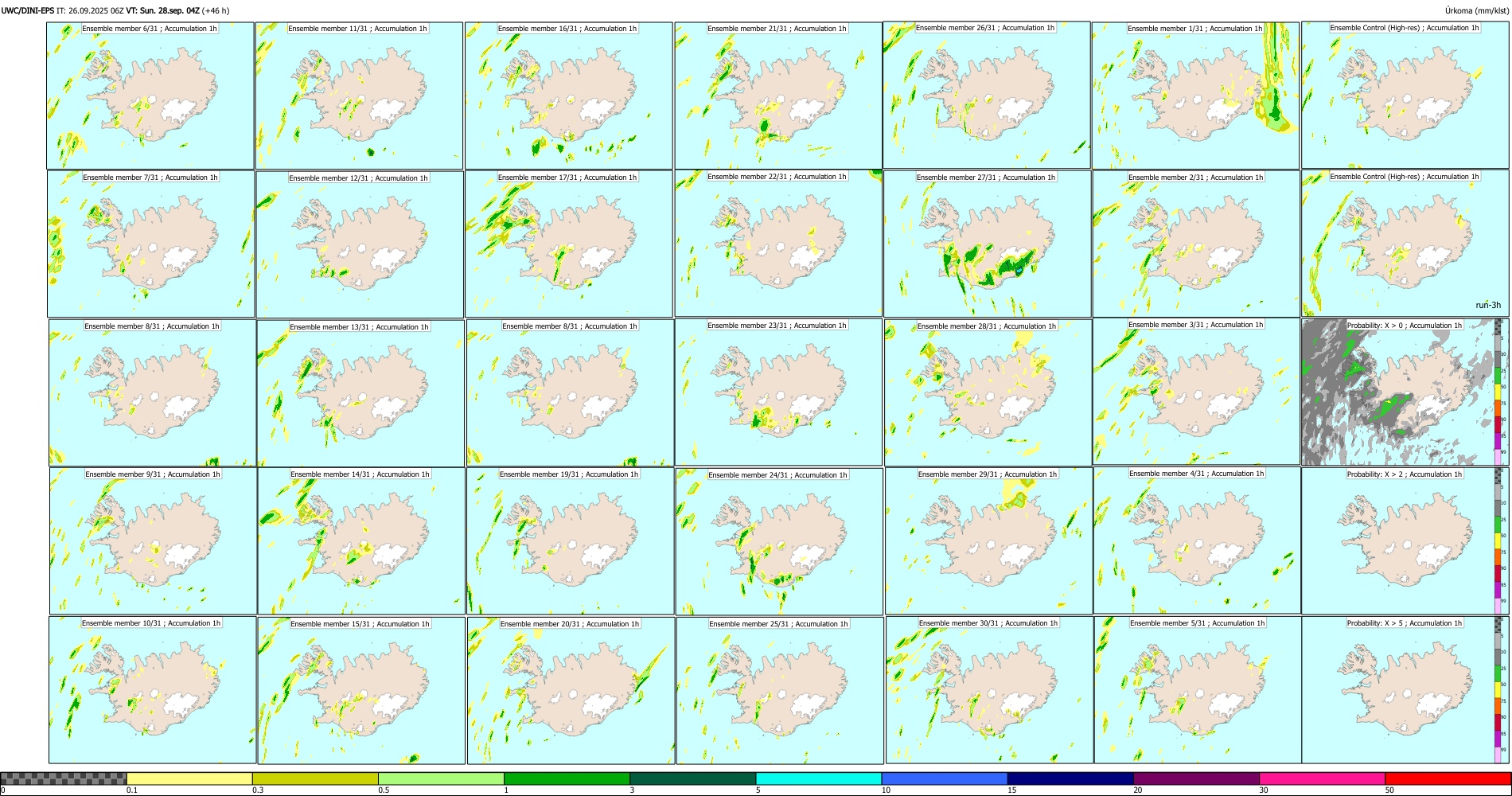
Task: Click the 'Ensemble member 4/31' label
Action: [x=1196, y=474]
